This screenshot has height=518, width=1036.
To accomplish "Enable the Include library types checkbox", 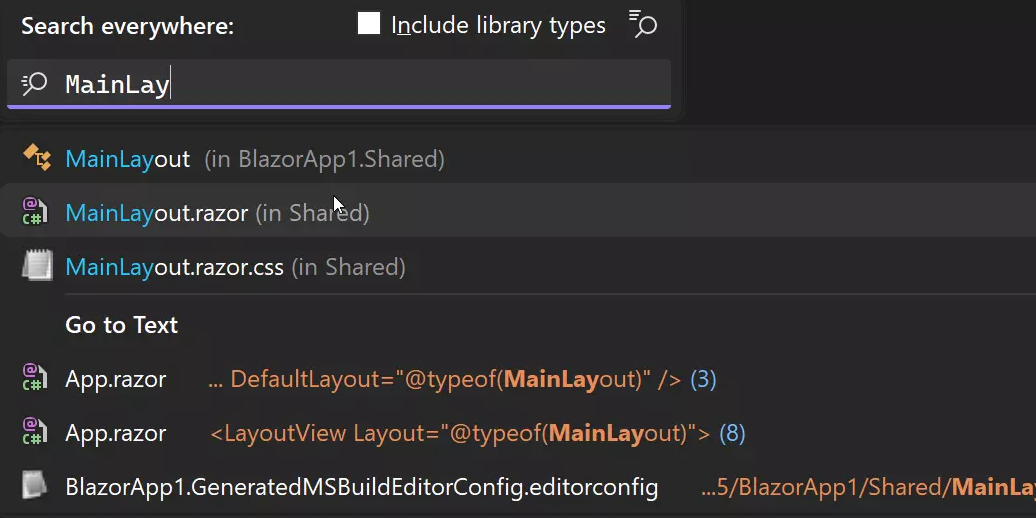I will 369,25.
